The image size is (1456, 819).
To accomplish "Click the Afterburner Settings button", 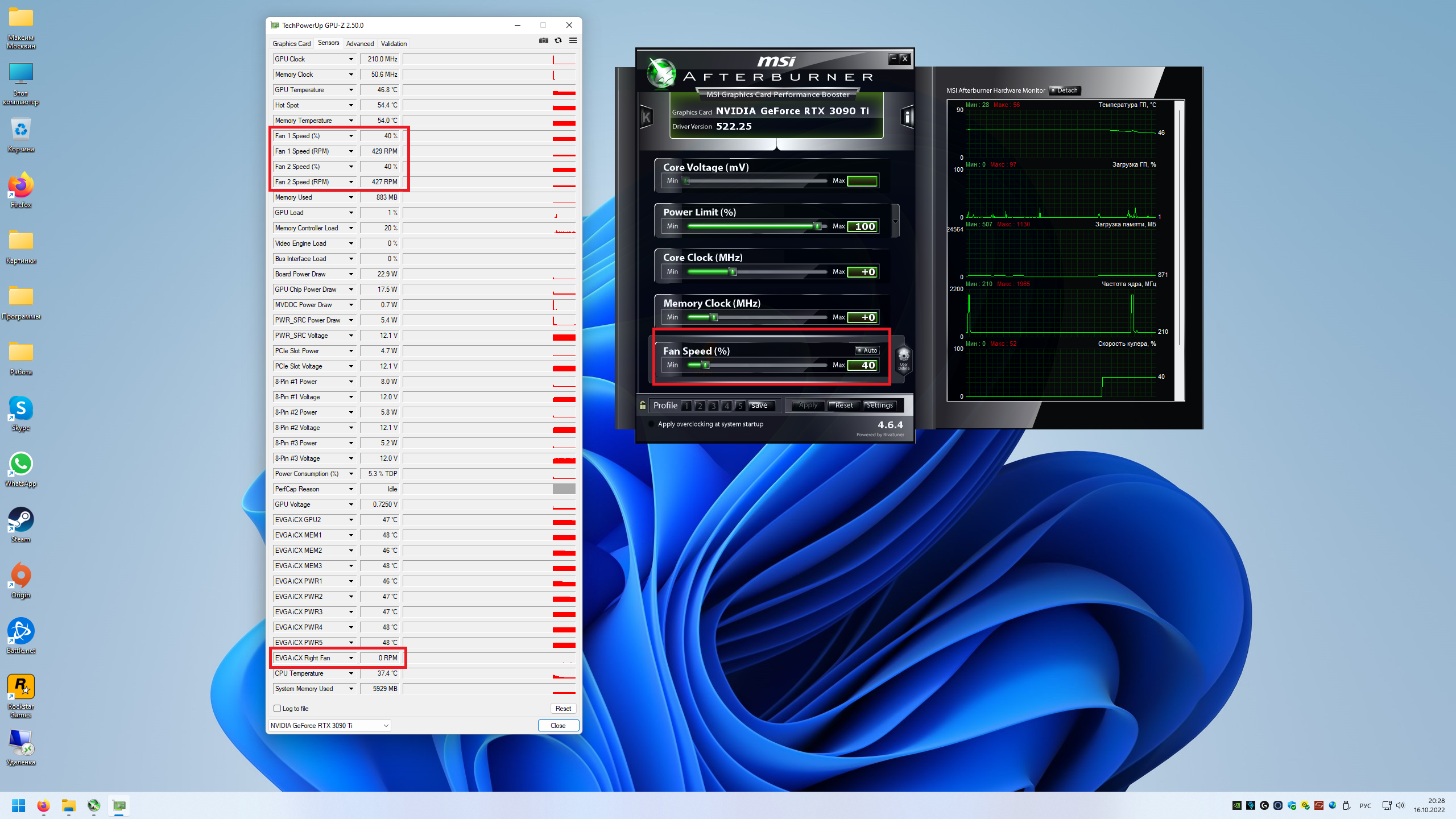I will click(x=880, y=406).
